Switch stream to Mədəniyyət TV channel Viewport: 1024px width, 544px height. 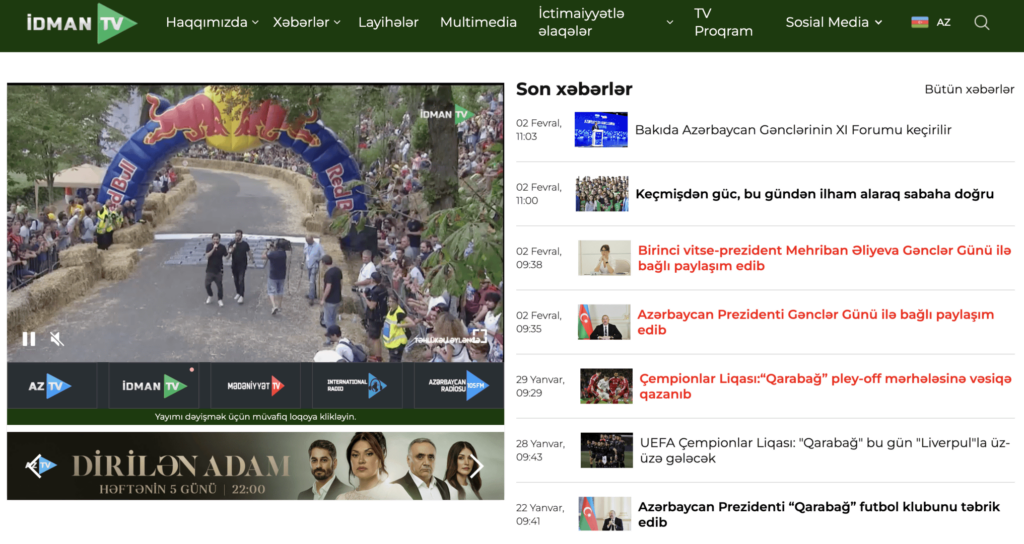255,386
